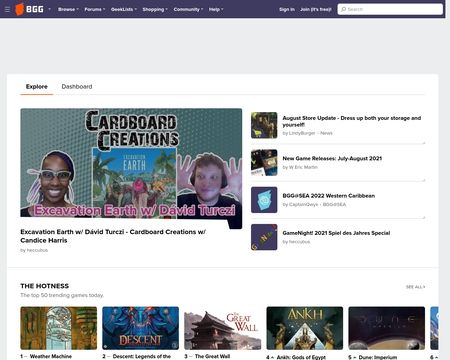Open GameNight! 2021 Spiel des Jahres Special

pyautogui.click(x=336, y=233)
